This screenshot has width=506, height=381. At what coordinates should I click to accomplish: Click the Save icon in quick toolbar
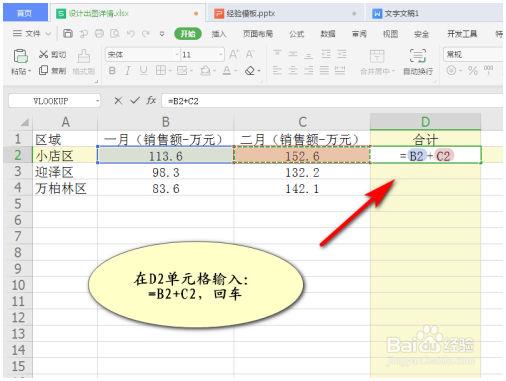[x=68, y=33]
